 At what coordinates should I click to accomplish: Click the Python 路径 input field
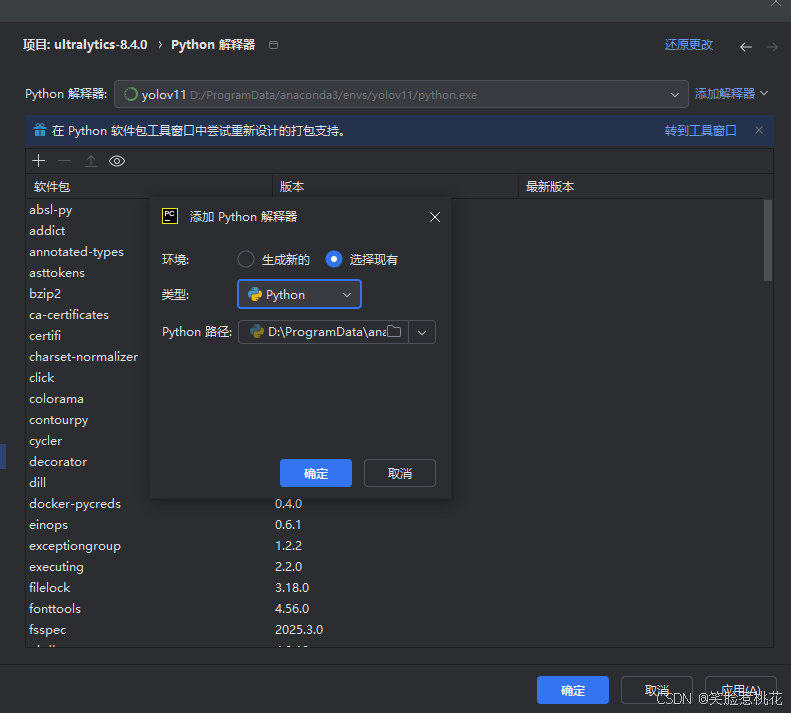tap(323, 332)
